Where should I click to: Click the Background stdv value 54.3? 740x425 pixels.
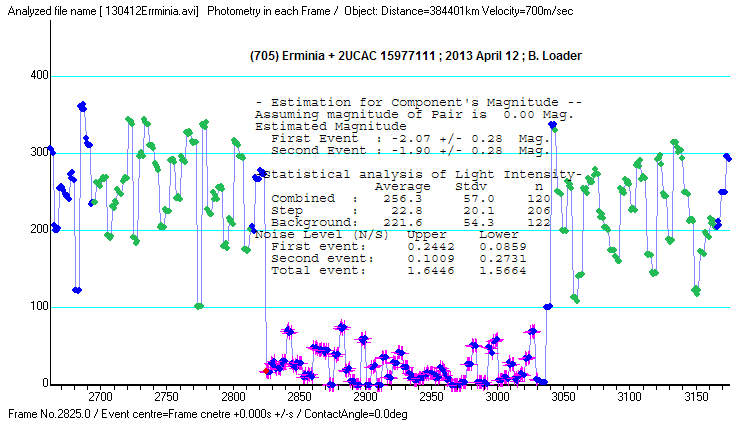479,222
